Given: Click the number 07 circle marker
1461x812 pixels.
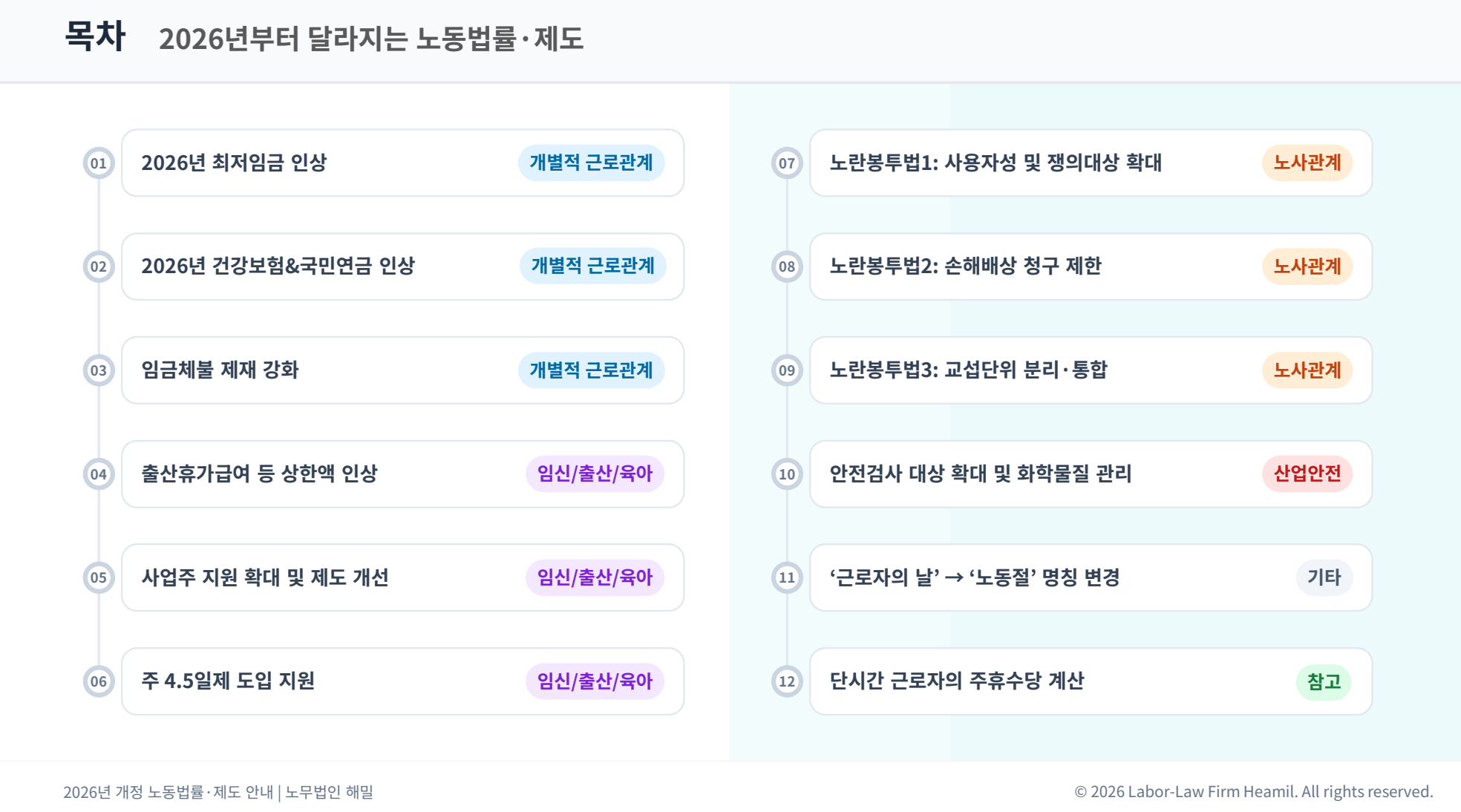Looking at the screenshot, I should (787, 163).
